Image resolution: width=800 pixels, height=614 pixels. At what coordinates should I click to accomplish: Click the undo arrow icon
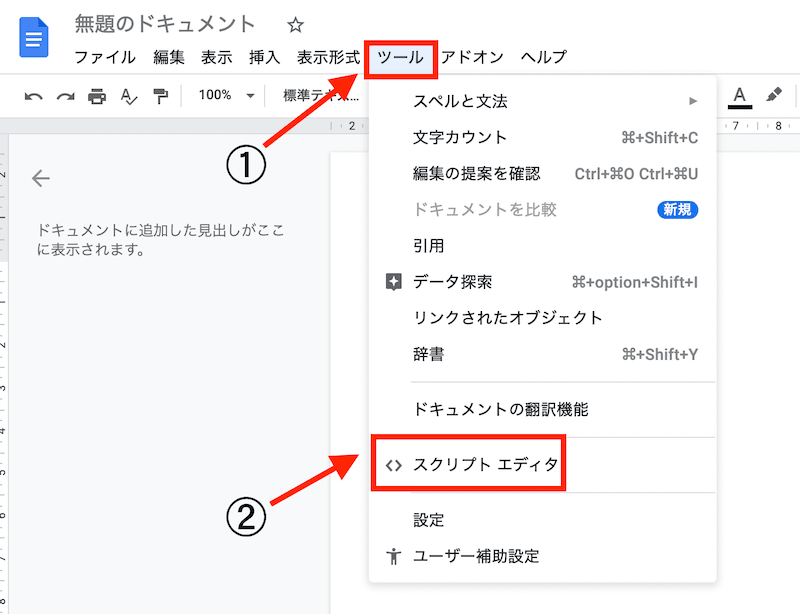tap(34, 96)
